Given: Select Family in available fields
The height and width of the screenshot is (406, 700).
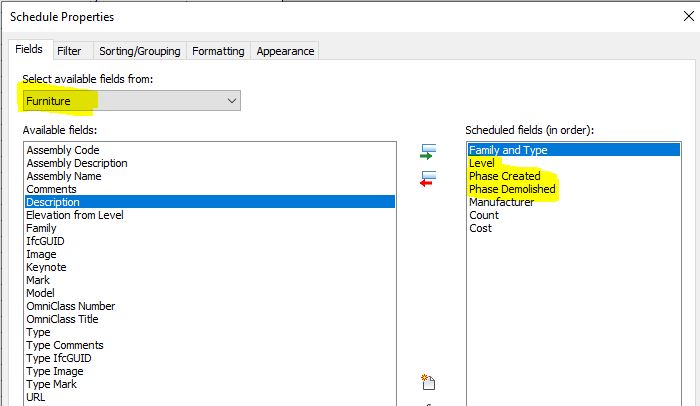Looking at the screenshot, I should pos(210,228).
